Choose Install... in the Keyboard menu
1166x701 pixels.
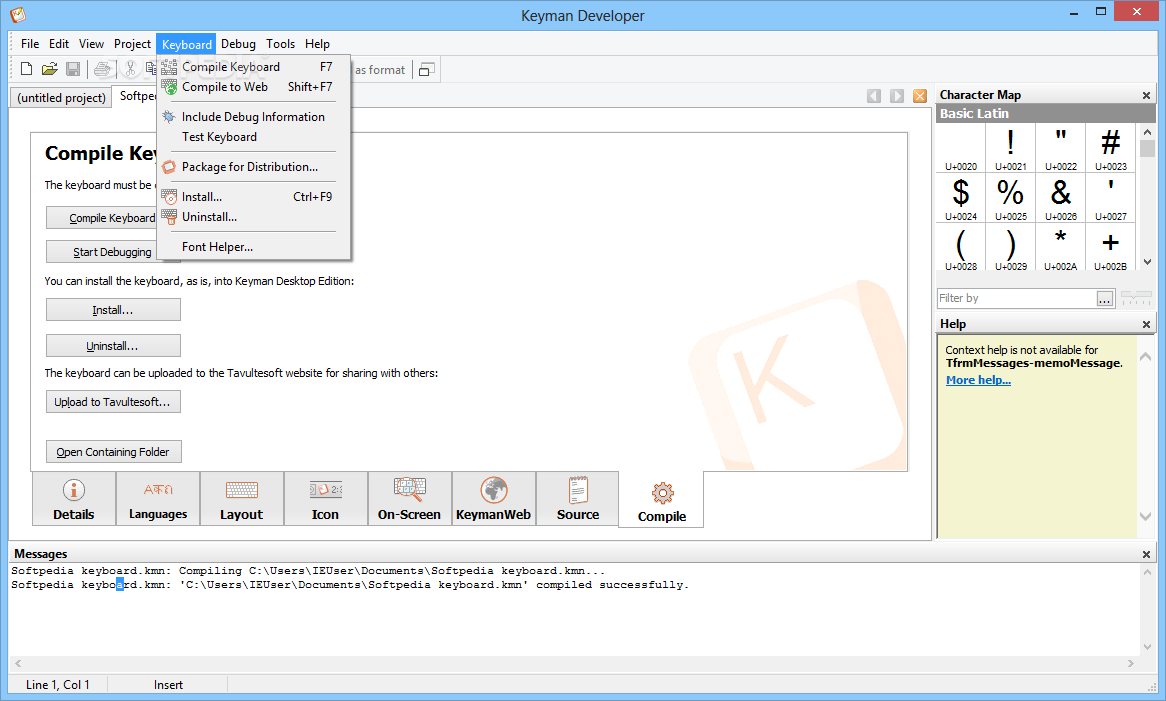[254, 197]
